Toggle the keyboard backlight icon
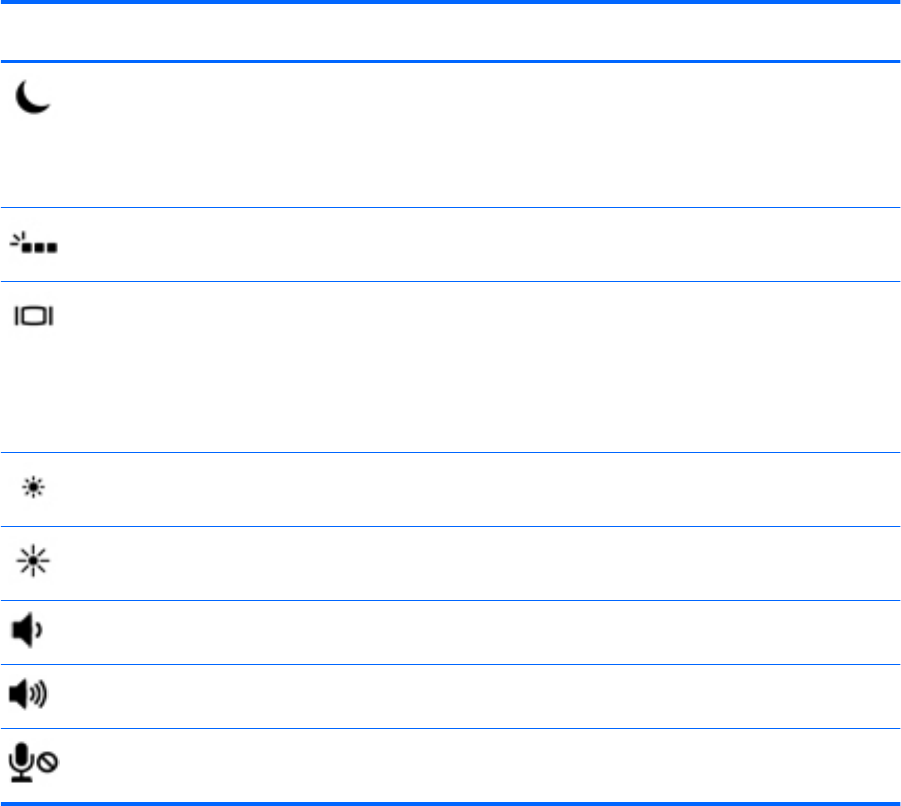901x806 pixels. (36, 243)
